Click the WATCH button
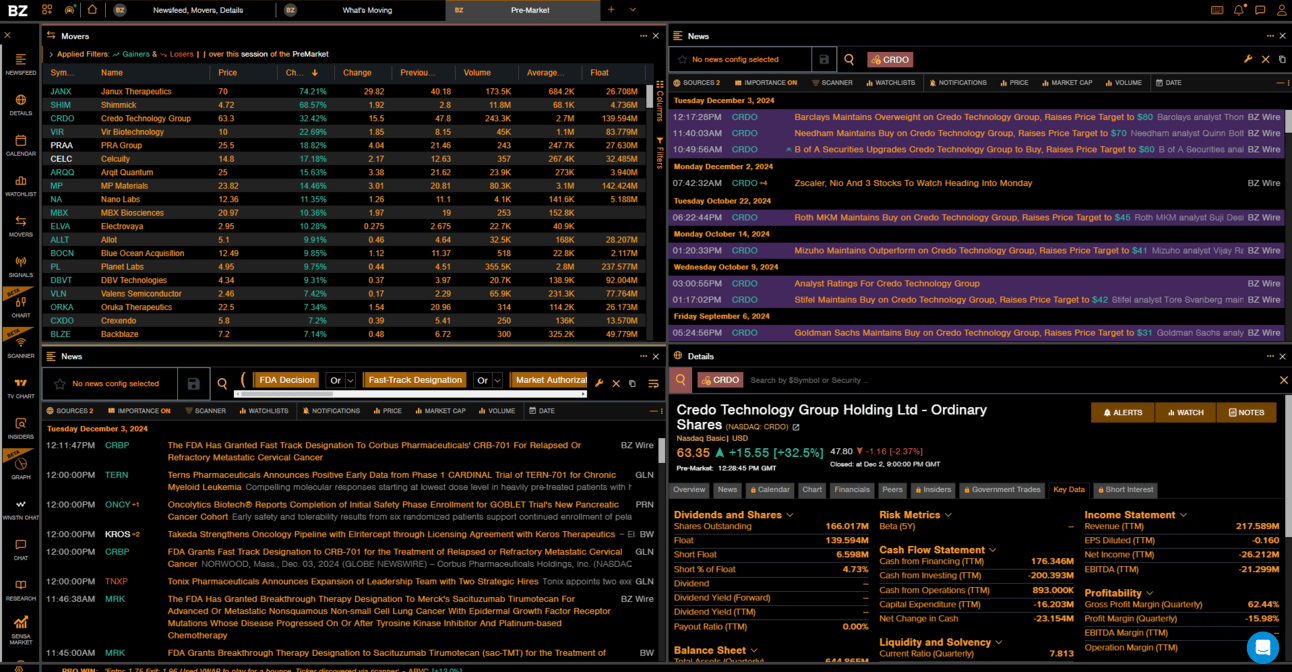The image size is (1292, 672). click(1185, 412)
